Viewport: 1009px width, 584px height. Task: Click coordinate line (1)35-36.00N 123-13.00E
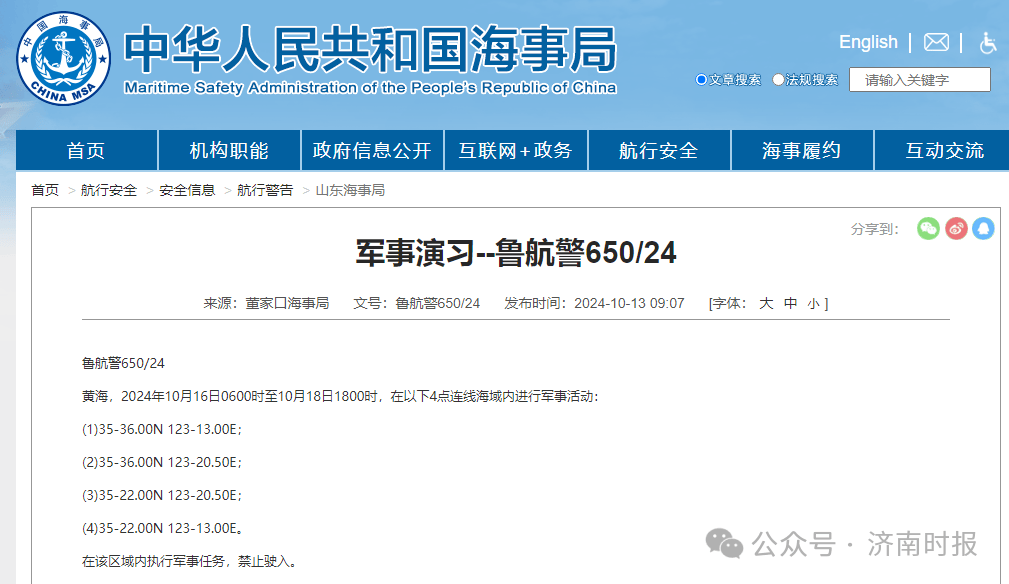click(x=162, y=429)
